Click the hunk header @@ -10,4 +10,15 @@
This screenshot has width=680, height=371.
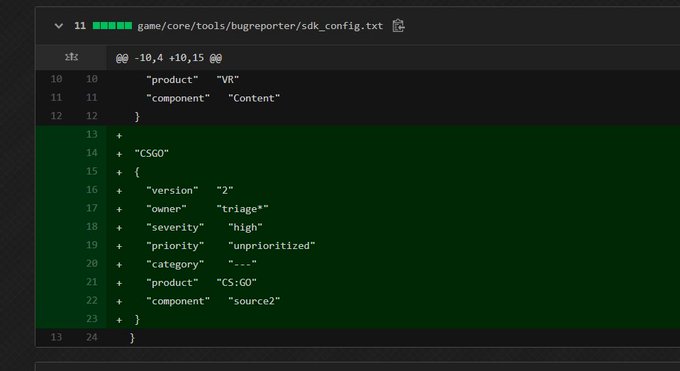(169, 58)
